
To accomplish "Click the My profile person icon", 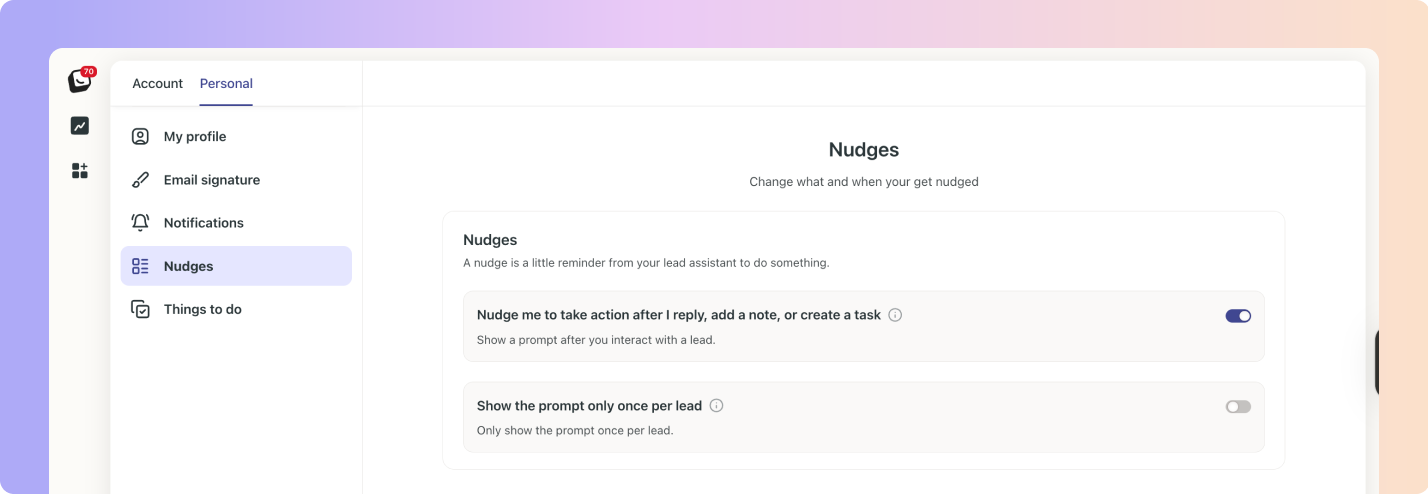I will tap(141, 137).
